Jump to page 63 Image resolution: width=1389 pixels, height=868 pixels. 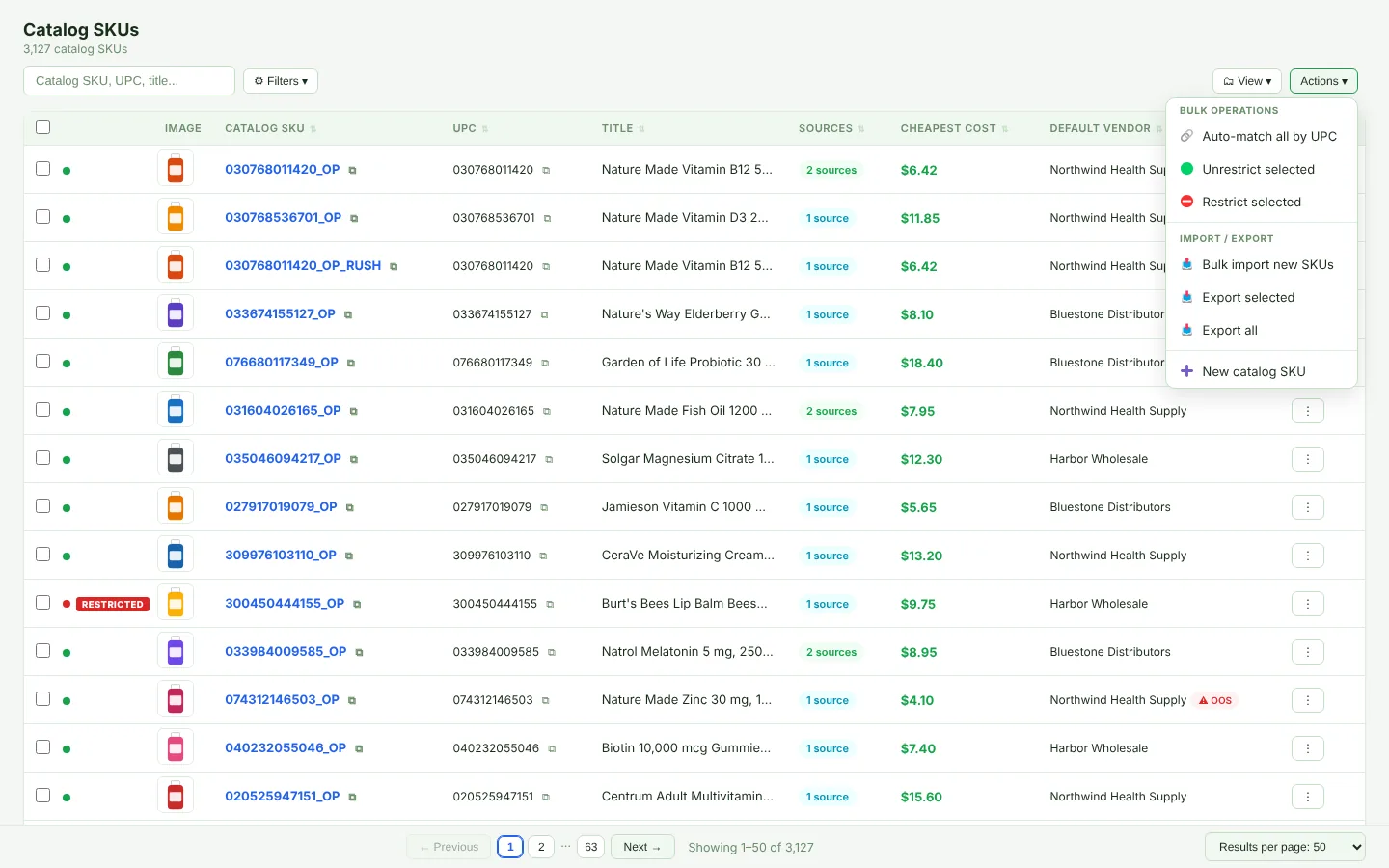[591, 847]
